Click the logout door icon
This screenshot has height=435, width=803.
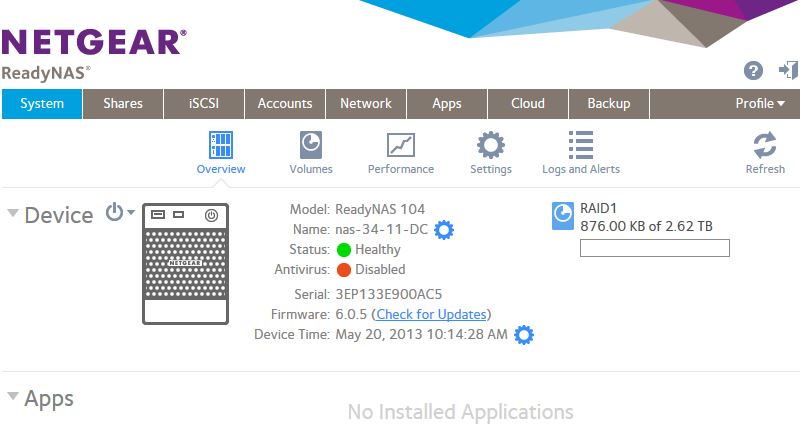coord(789,70)
